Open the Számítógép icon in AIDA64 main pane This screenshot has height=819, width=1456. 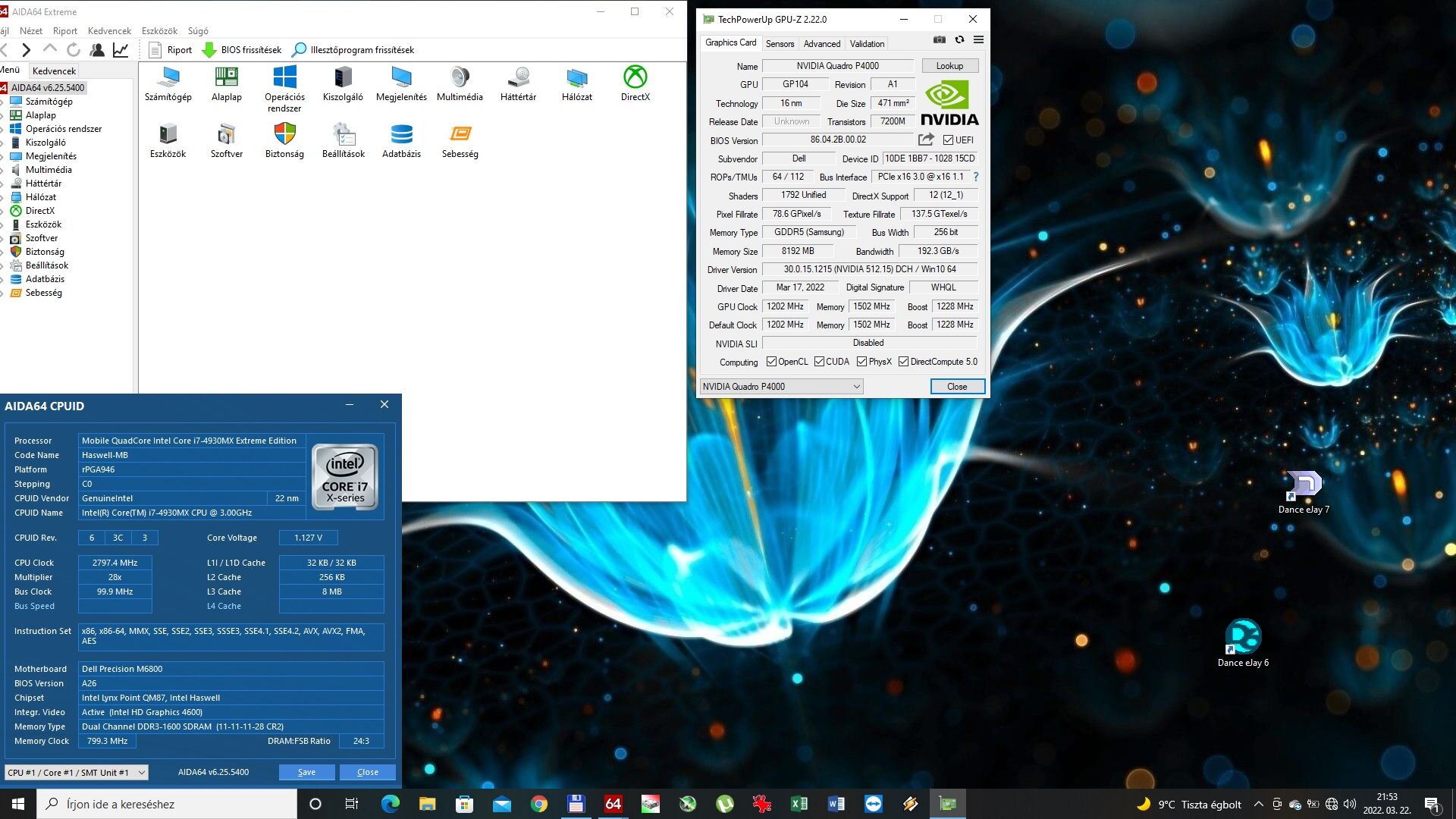(x=168, y=83)
